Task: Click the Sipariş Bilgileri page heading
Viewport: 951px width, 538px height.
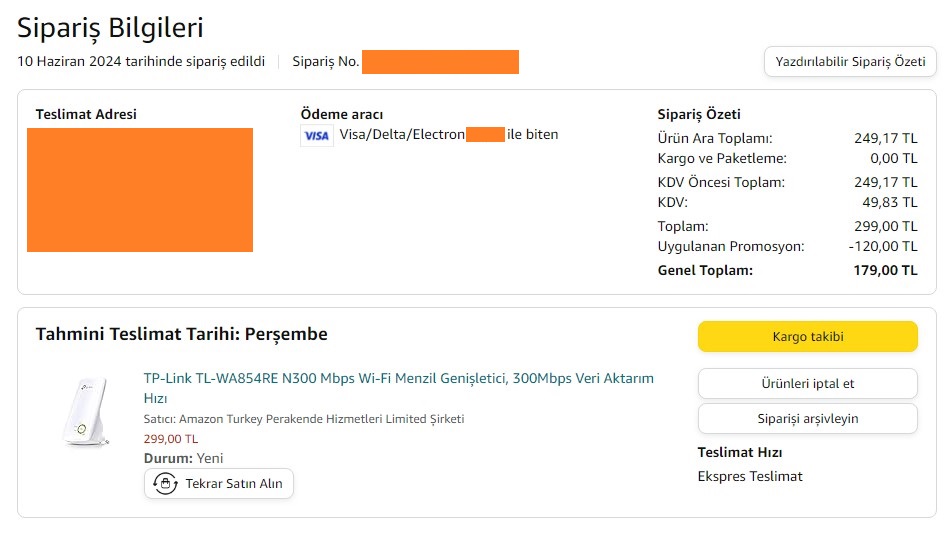Action: pos(111,28)
